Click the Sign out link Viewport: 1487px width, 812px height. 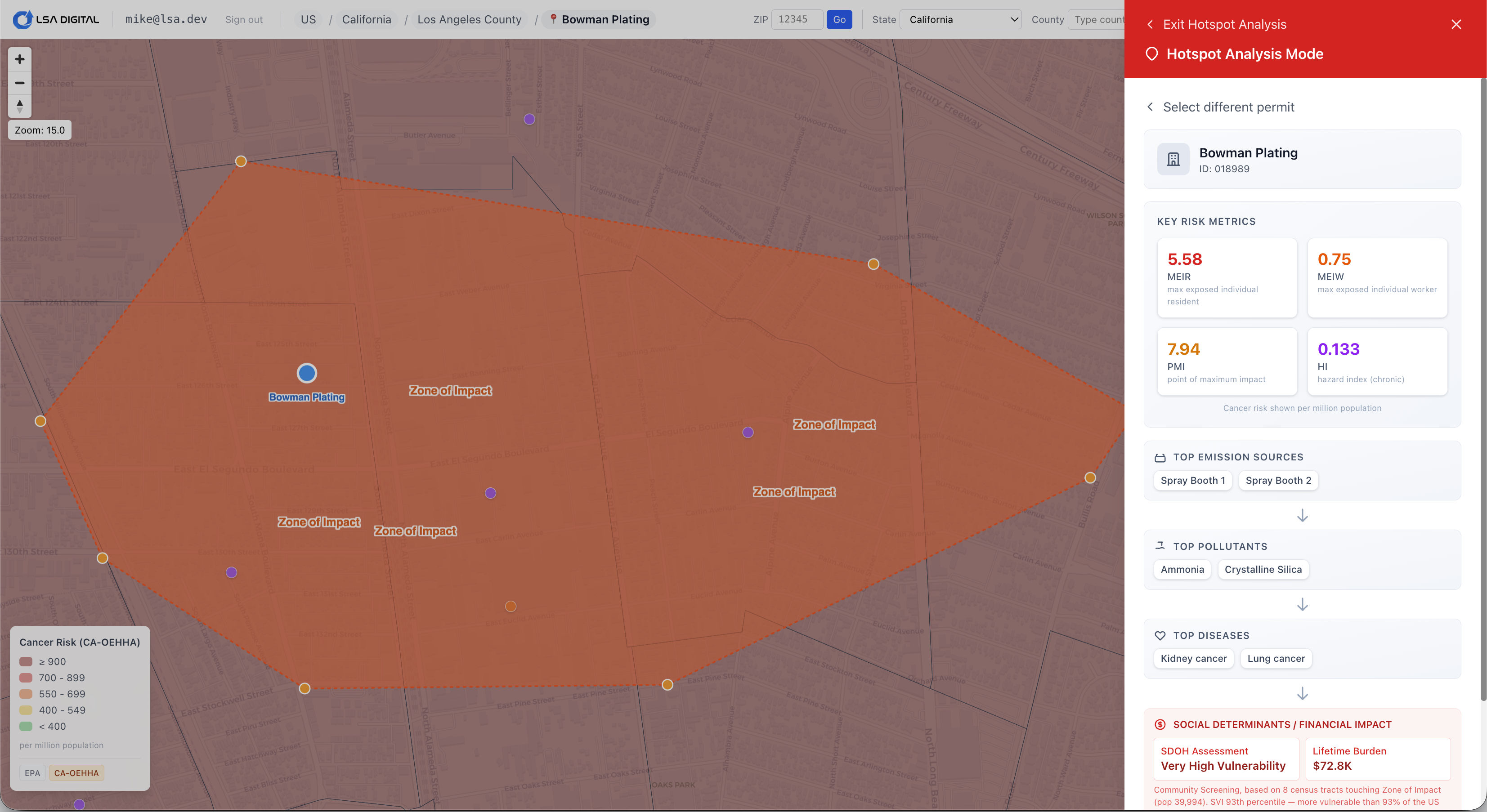point(244,20)
